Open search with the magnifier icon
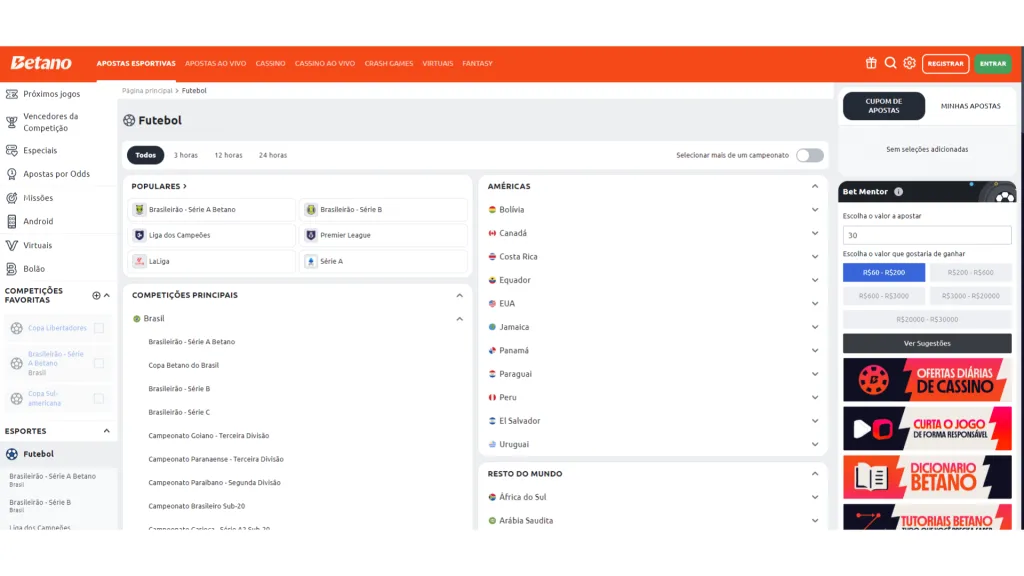 pyautogui.click(x=890, y=63)
